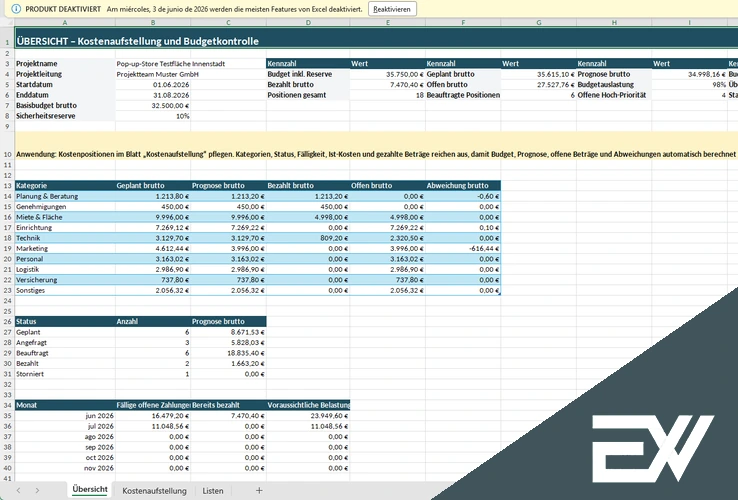Select Prognose brutto value 34.998,16 €
This screenshot has width=738, height=500.
pos(690,74)
